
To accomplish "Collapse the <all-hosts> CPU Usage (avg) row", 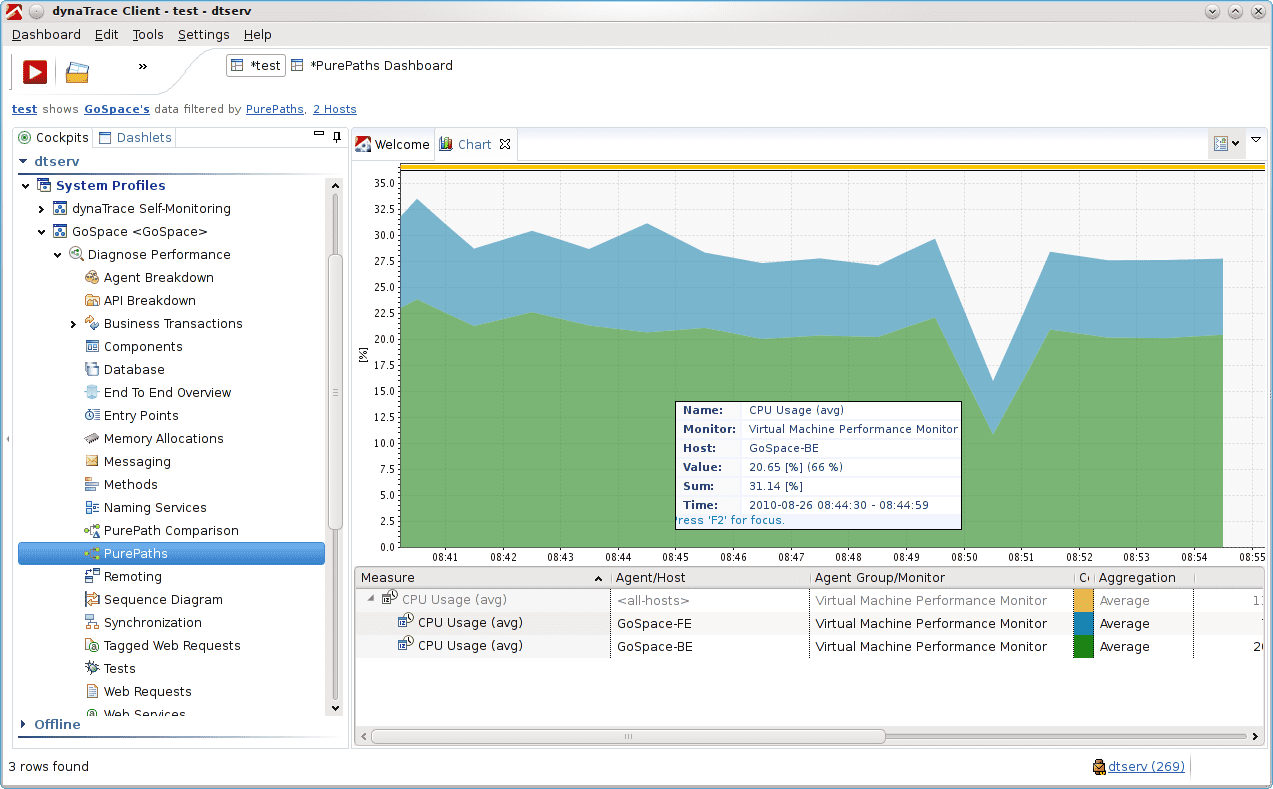I will pos(372,599).
